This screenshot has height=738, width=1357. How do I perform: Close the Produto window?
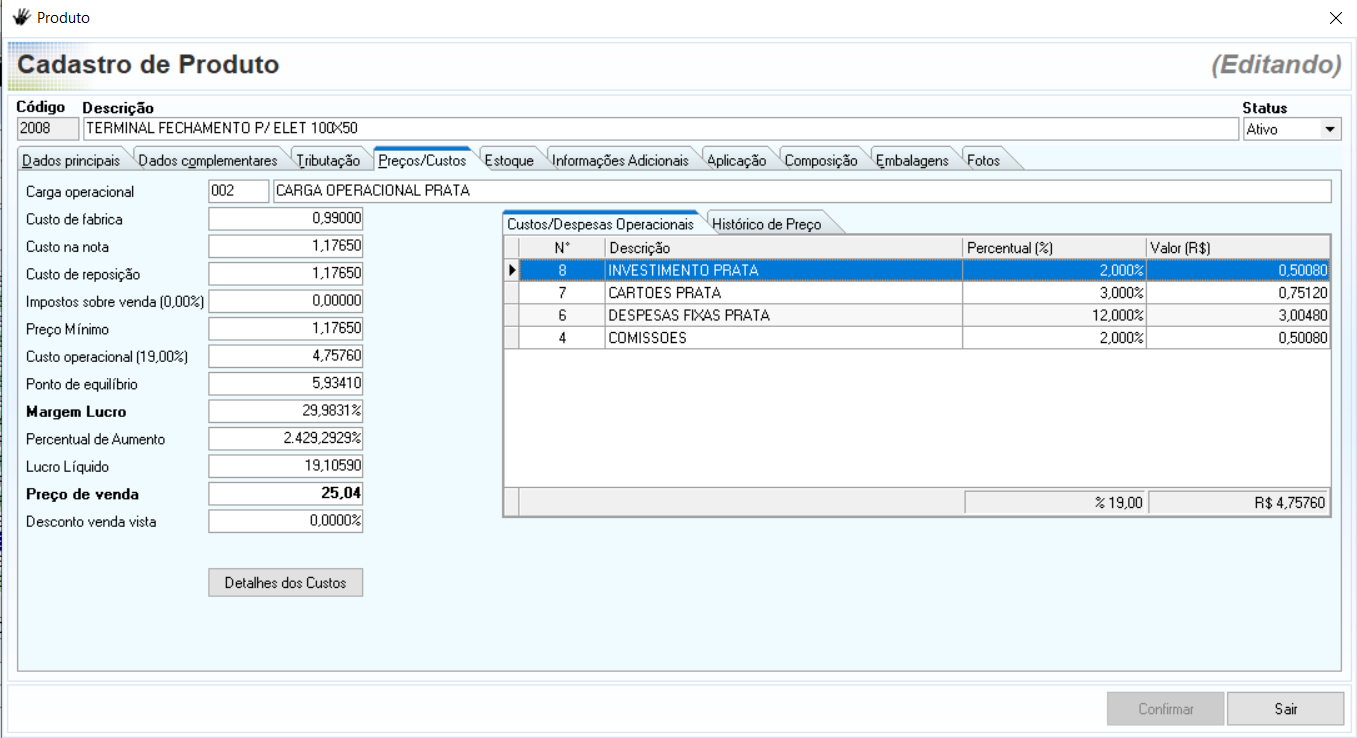tap(1335, 18)
